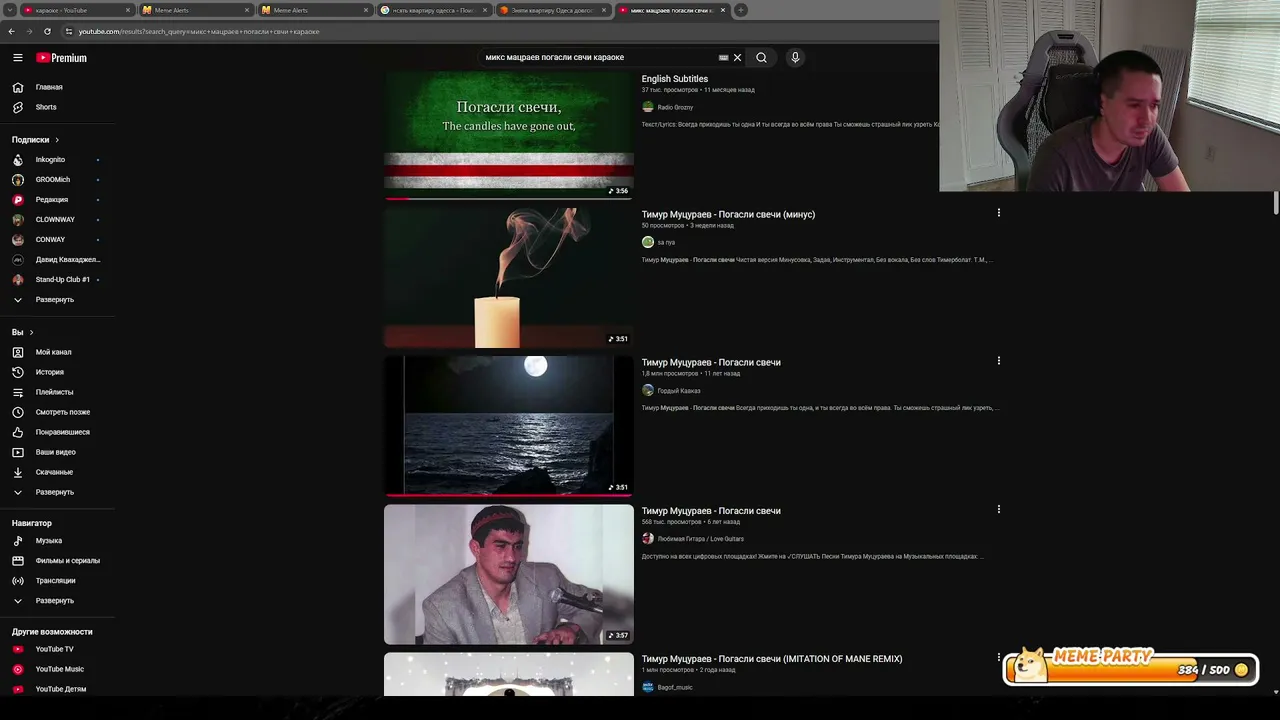
Task: Open Скачанные in the sidebar
Action: (57, 472)
